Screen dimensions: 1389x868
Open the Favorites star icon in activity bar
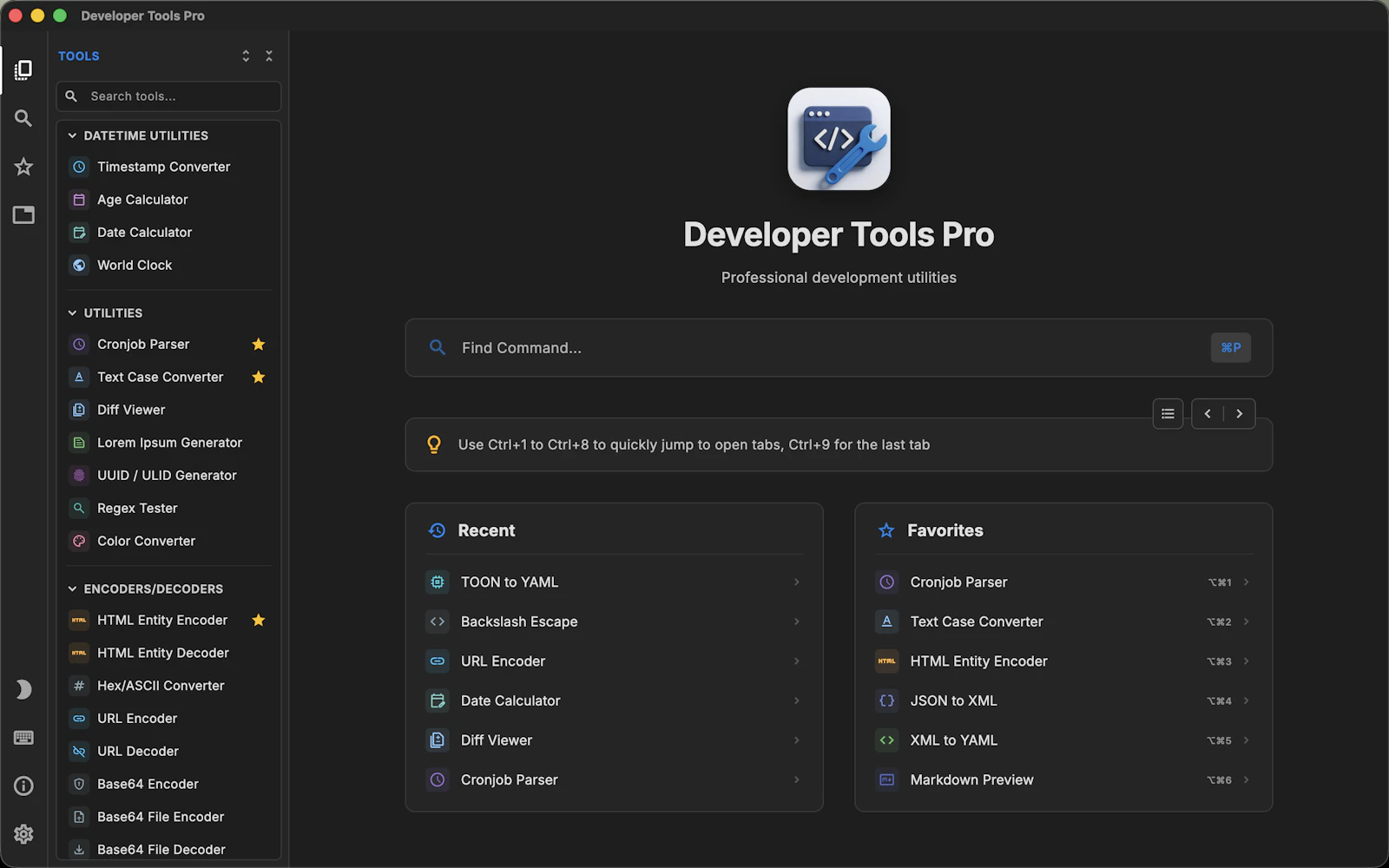click(23, 167)
